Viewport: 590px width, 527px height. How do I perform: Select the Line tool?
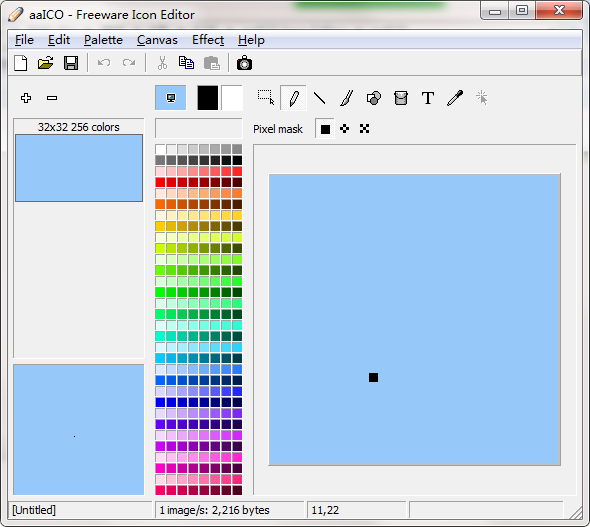coord(320,98)
